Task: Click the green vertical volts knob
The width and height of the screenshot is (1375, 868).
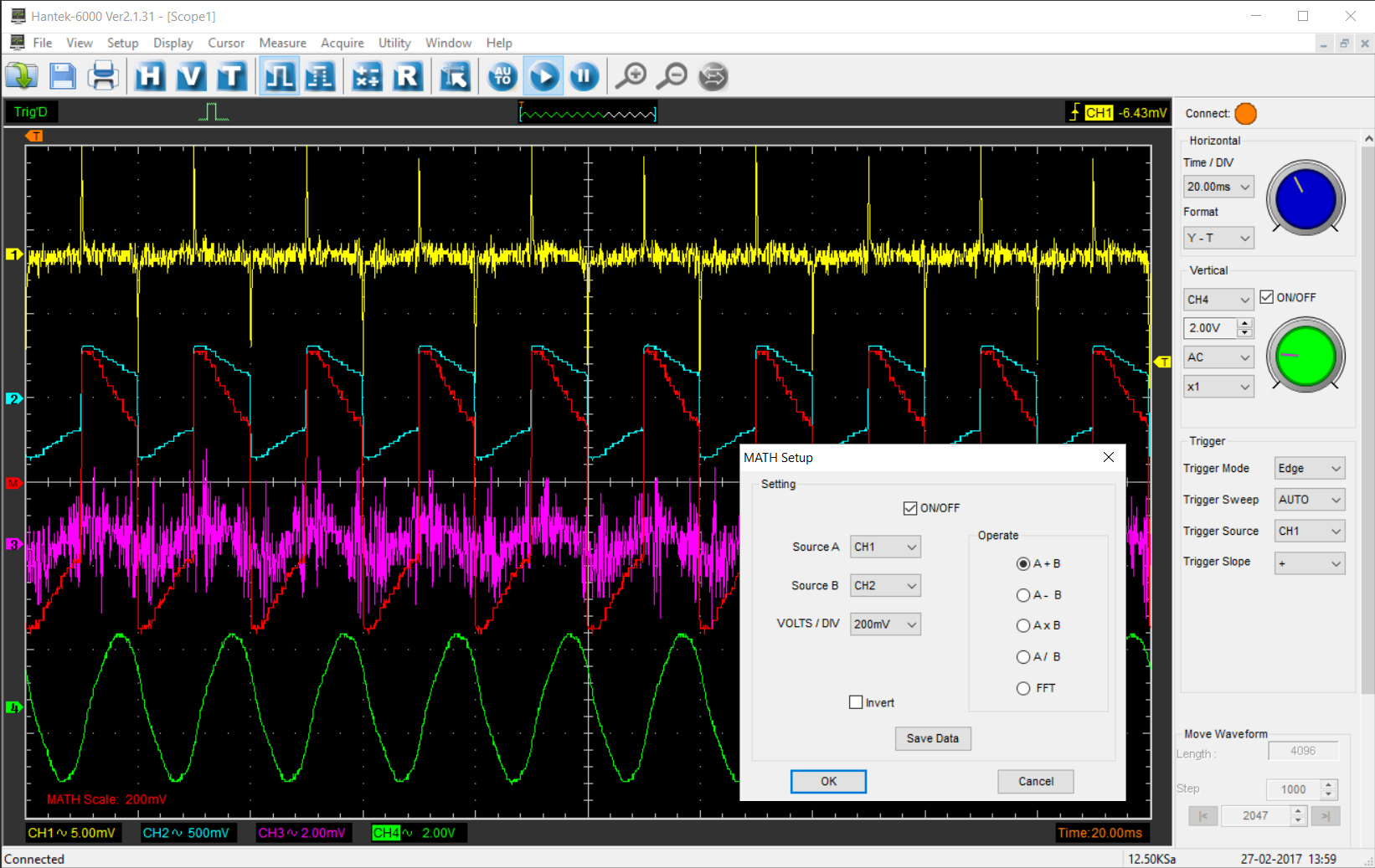Action: click(x=1305, y=355)
